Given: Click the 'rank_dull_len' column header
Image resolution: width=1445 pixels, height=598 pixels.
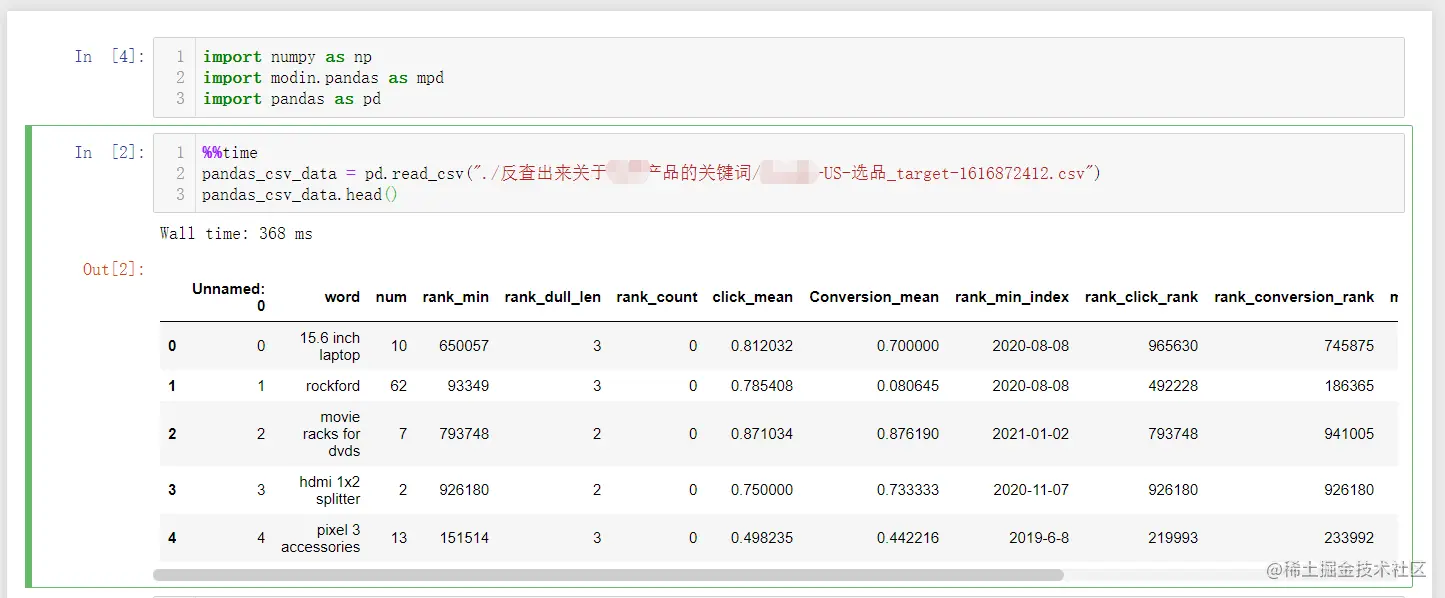Looking at the screenshot, I should (x=553, y=297).
